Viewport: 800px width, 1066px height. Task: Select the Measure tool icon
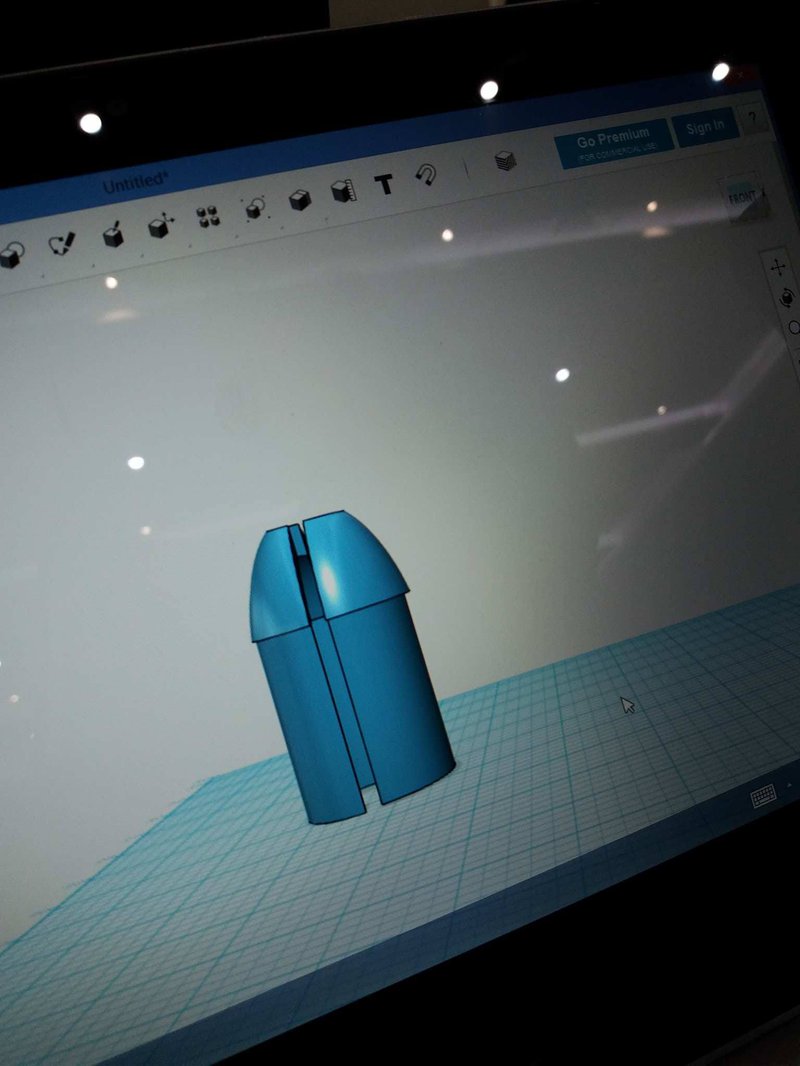[x=343, y=191]
